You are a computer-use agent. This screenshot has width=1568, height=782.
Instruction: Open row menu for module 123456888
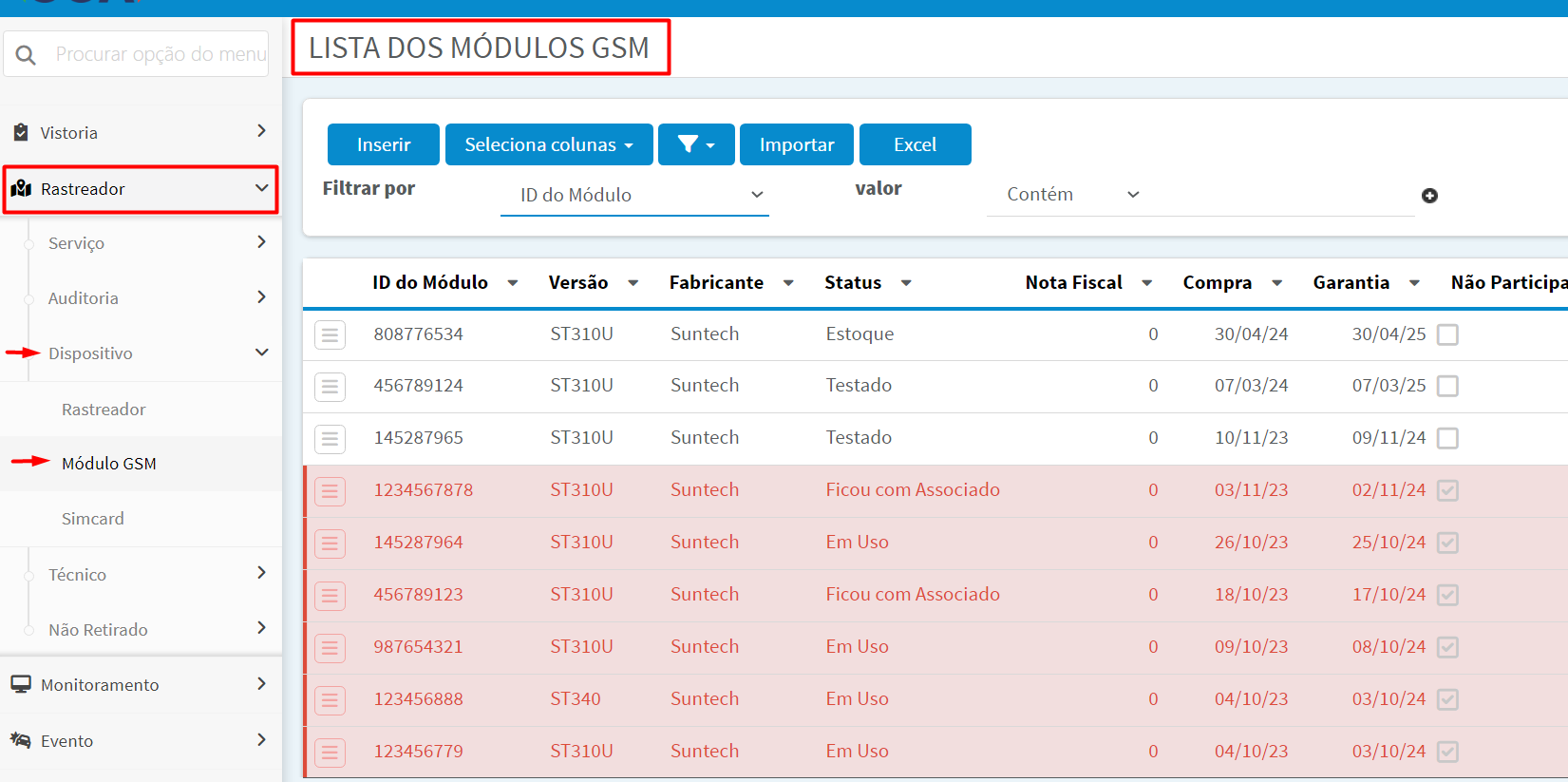tap(330, 700)
